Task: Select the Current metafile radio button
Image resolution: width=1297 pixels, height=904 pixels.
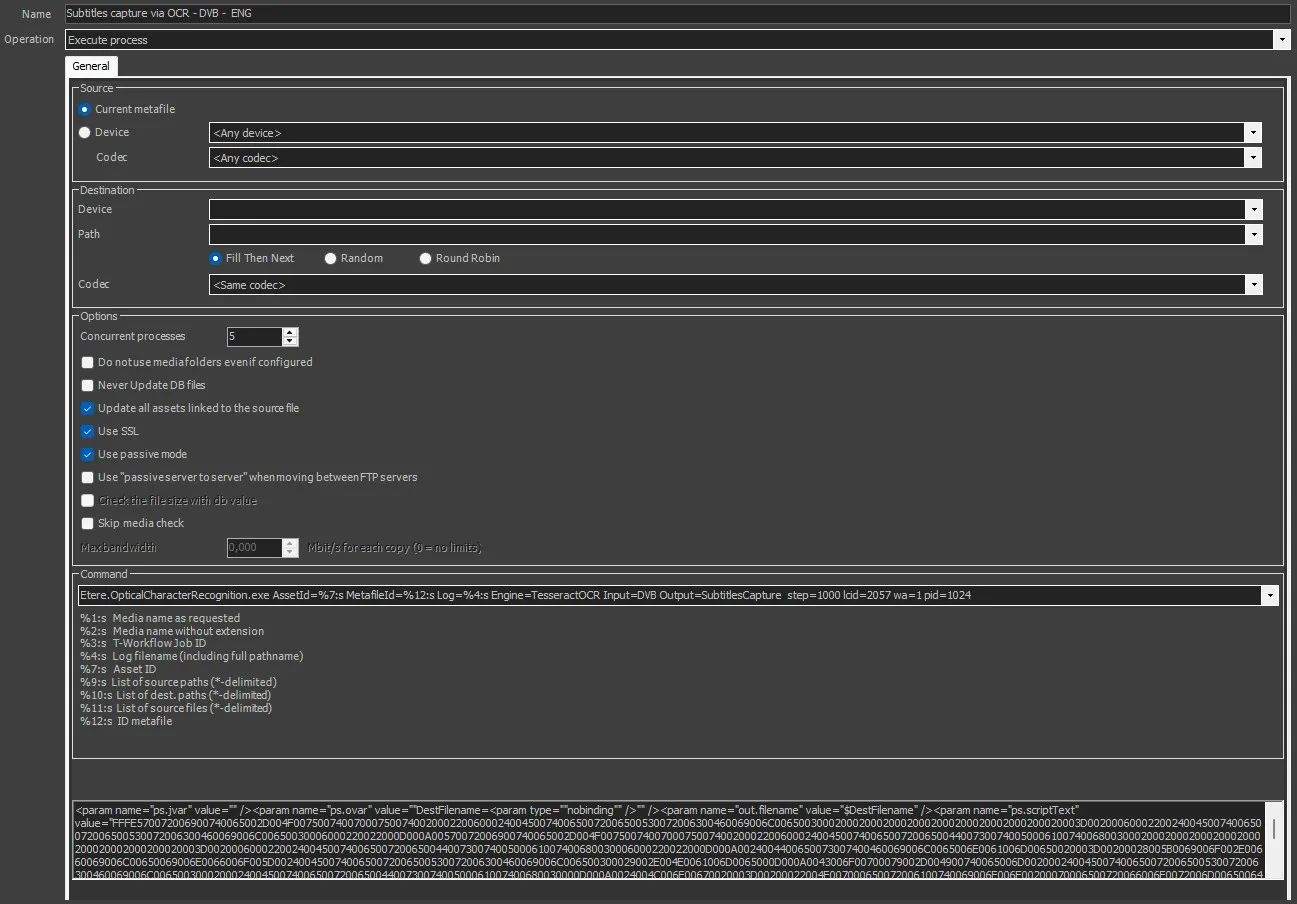Action: click(x=85, y=109)
